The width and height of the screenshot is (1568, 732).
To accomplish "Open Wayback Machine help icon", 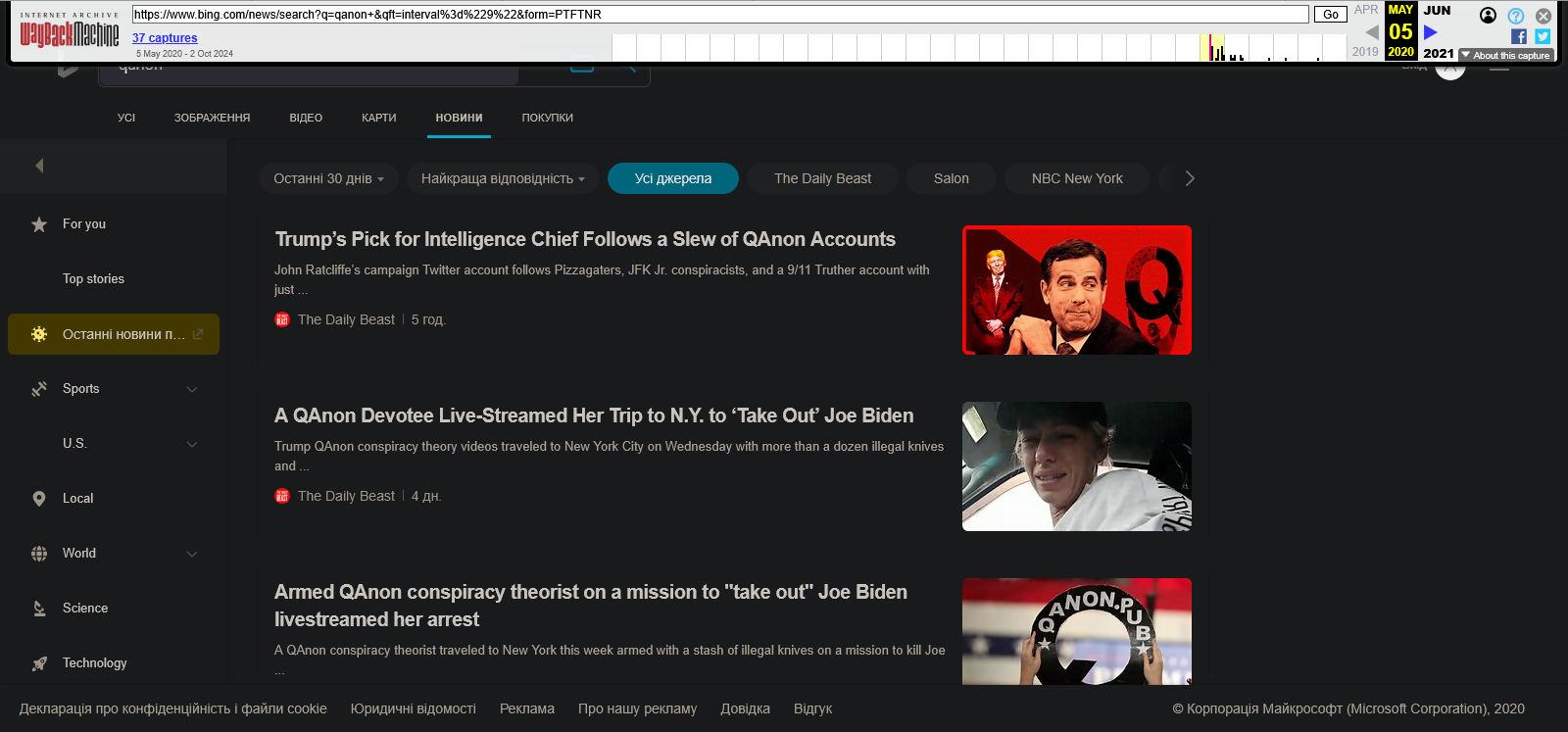I will [1516, 16].
